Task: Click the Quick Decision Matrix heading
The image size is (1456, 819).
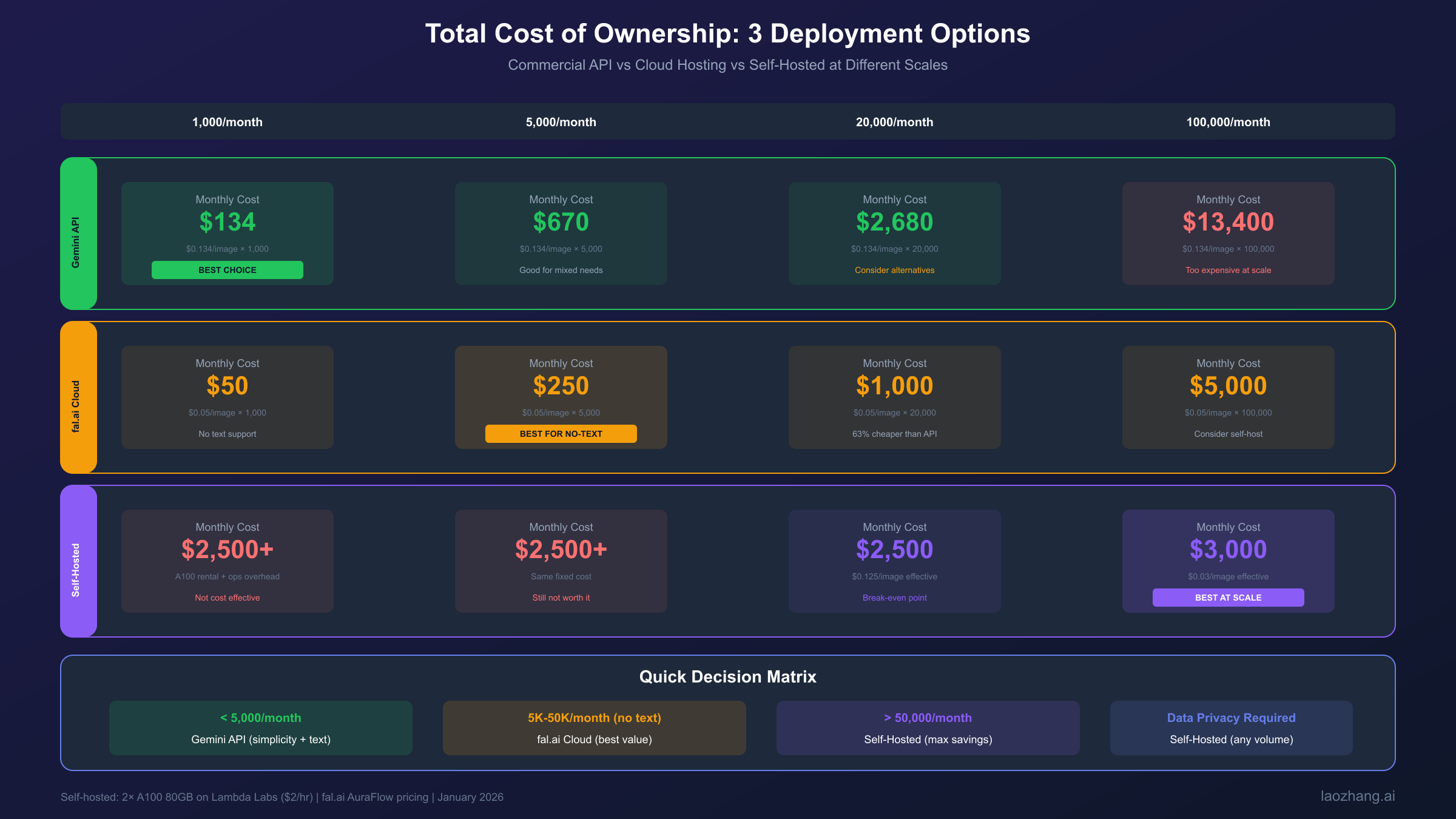Action: [x=727, y=676]
